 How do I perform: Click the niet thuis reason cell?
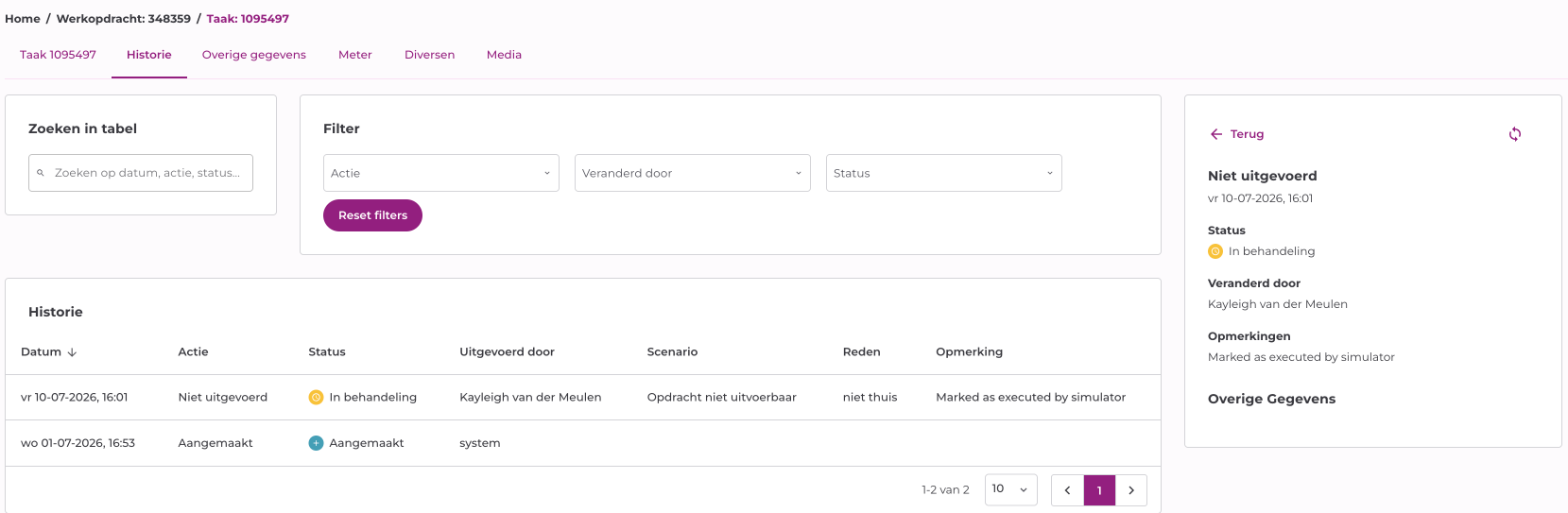tap(870, 397)
